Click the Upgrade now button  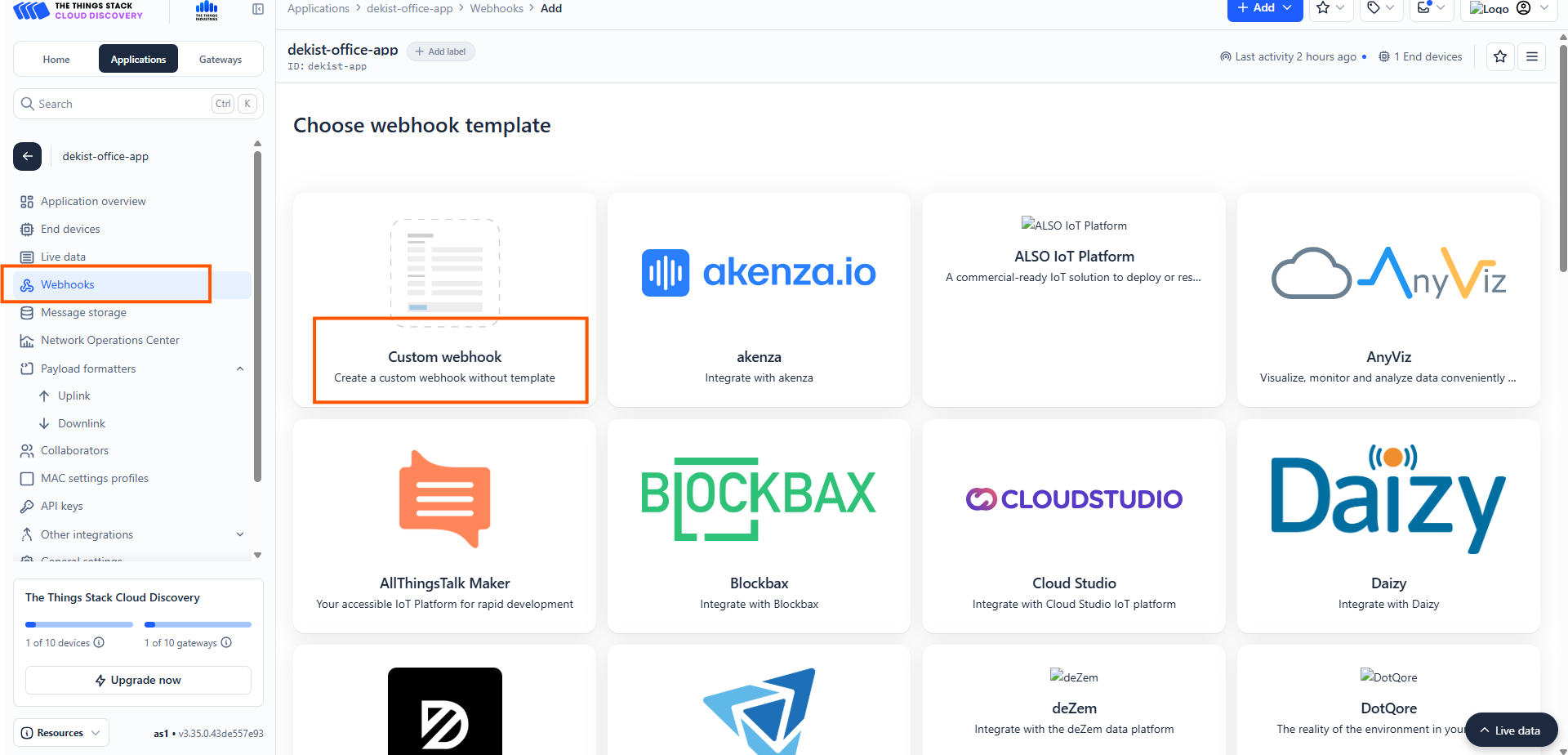click(x=138, y=680)
